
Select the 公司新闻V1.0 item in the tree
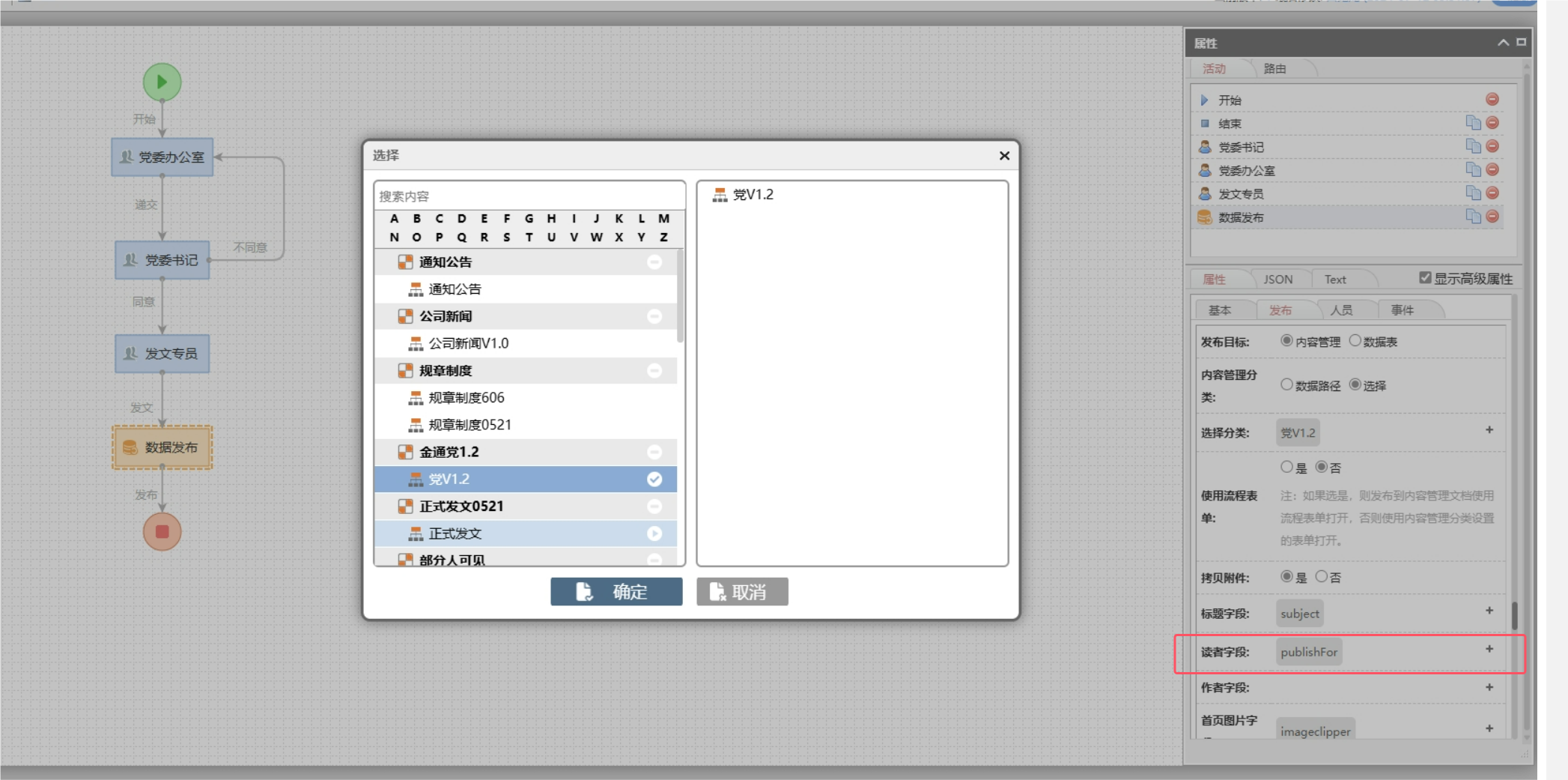526,343
